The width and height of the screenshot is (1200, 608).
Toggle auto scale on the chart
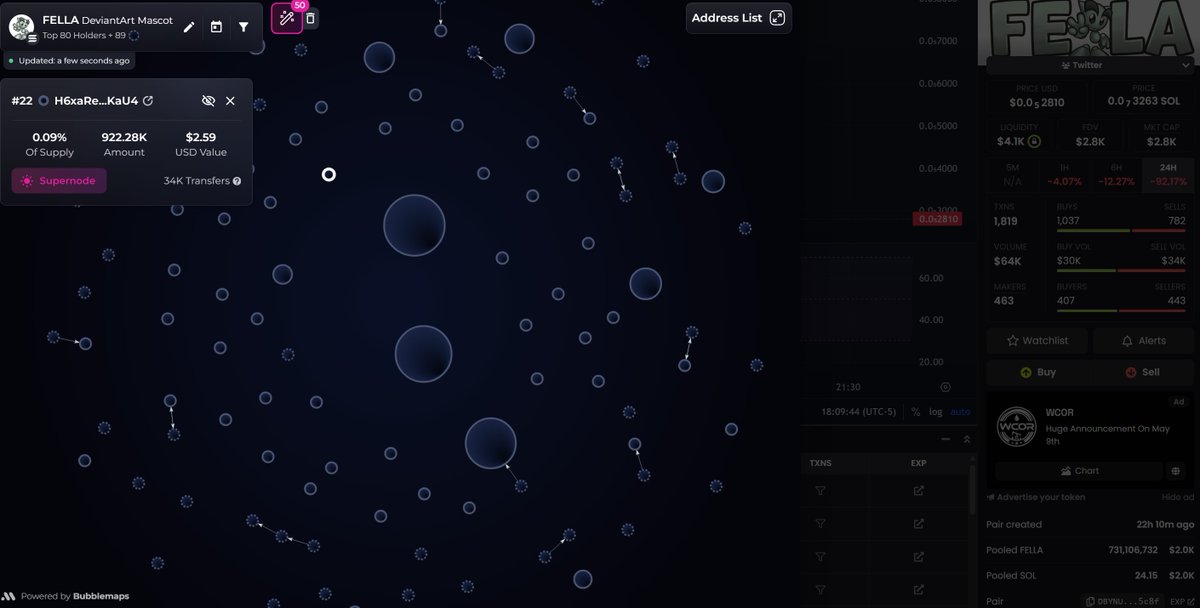tap(960, 411)
